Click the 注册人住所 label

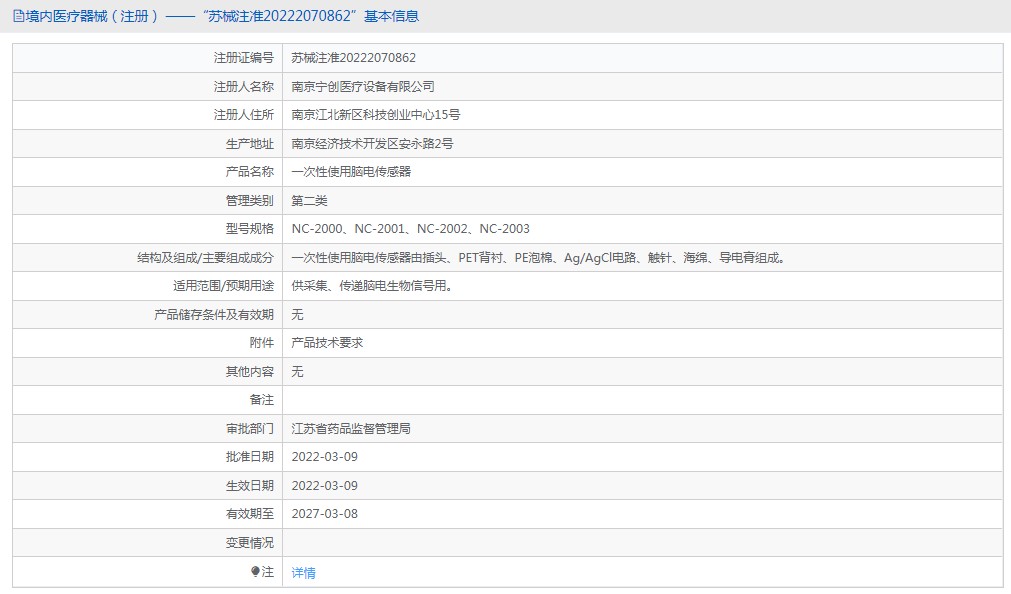(244, 115)
